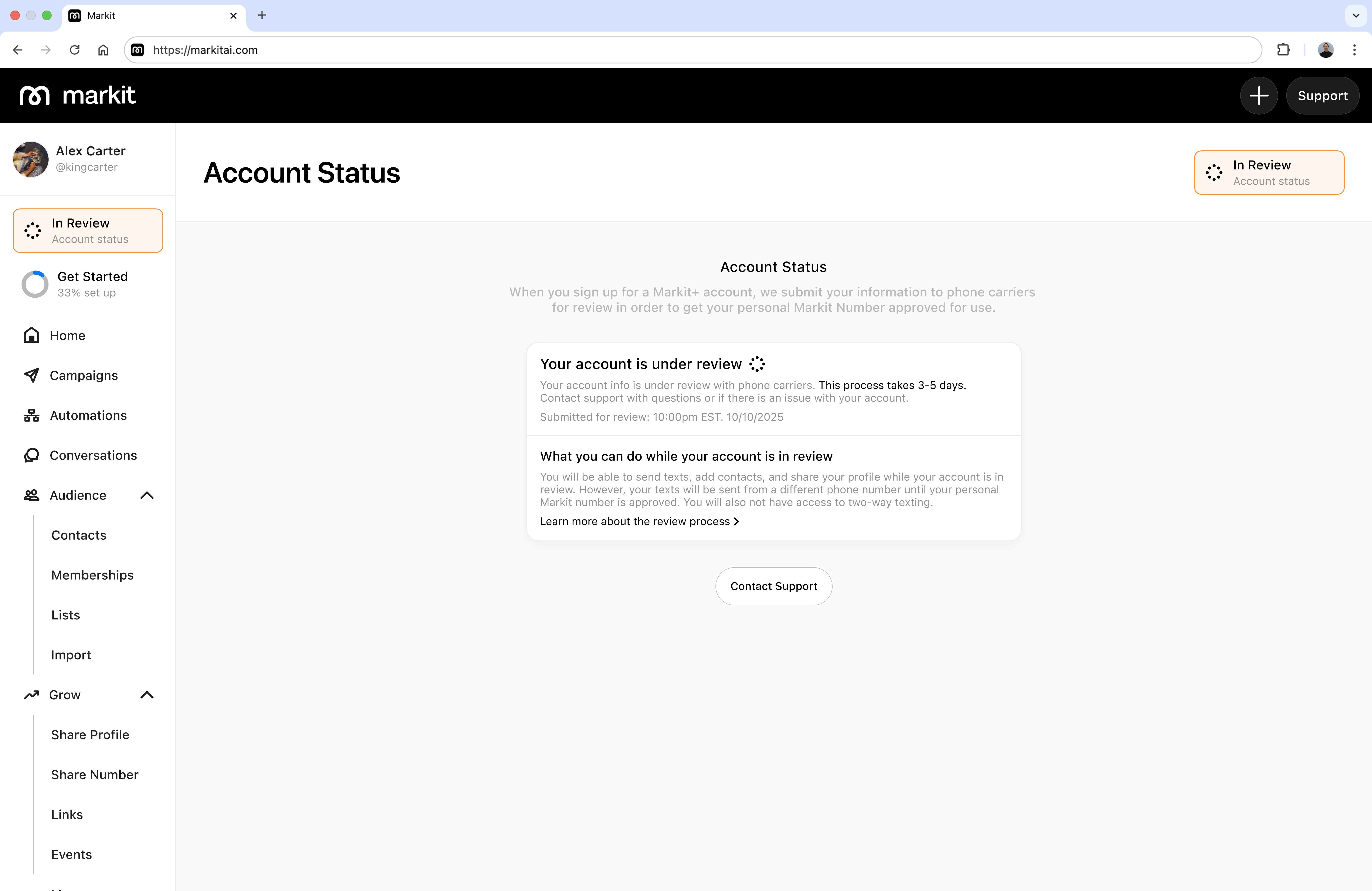Click the browser home icon
This screenshot has width=1372, height=891.
[x=103, y=50]
